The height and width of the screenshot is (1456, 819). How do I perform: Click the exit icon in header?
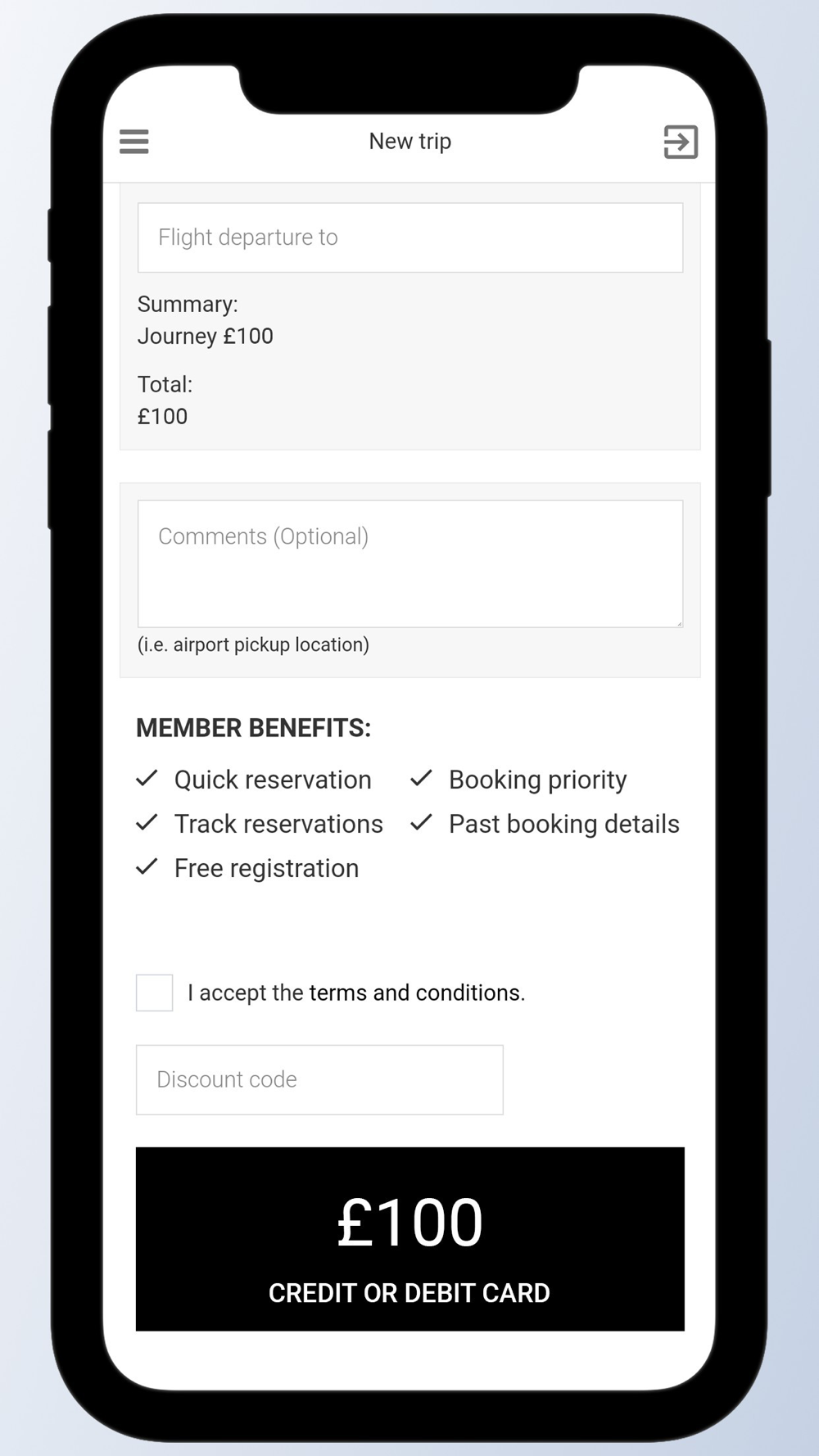click(x=681, y=142)
